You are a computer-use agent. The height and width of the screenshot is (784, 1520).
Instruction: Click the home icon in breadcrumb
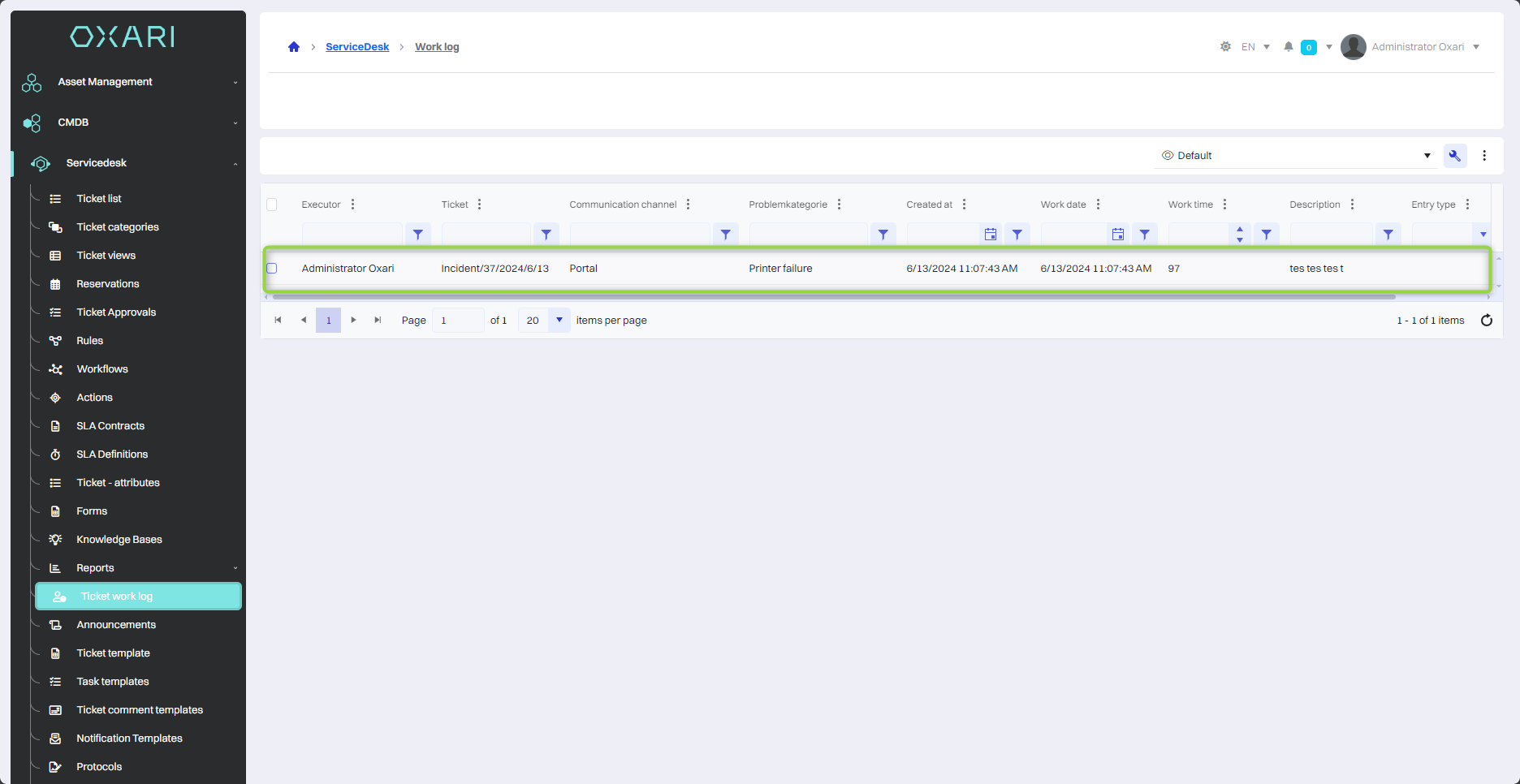pos(294,47)
